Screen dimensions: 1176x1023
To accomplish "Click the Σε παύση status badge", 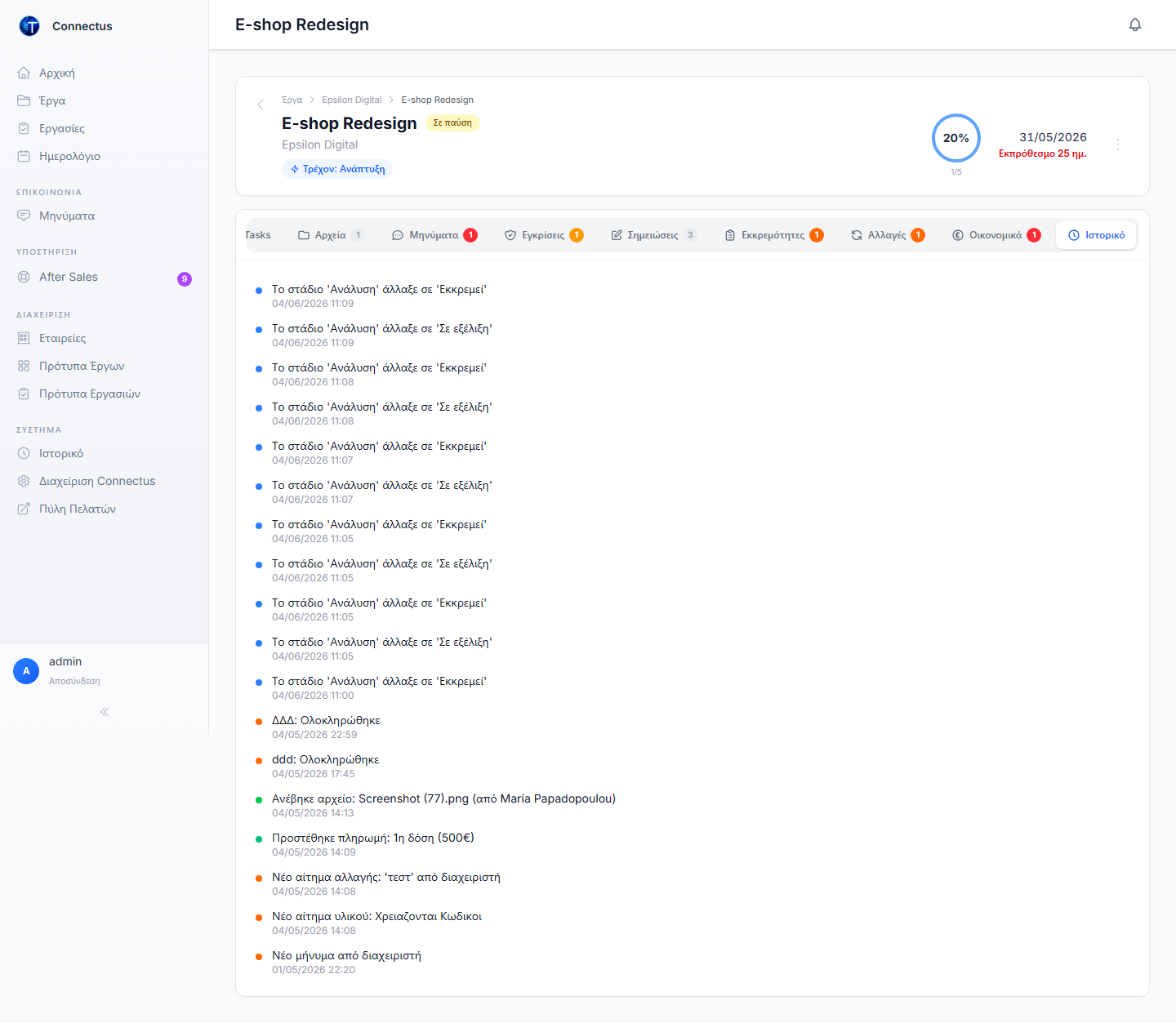I will [x=452, y=122].
